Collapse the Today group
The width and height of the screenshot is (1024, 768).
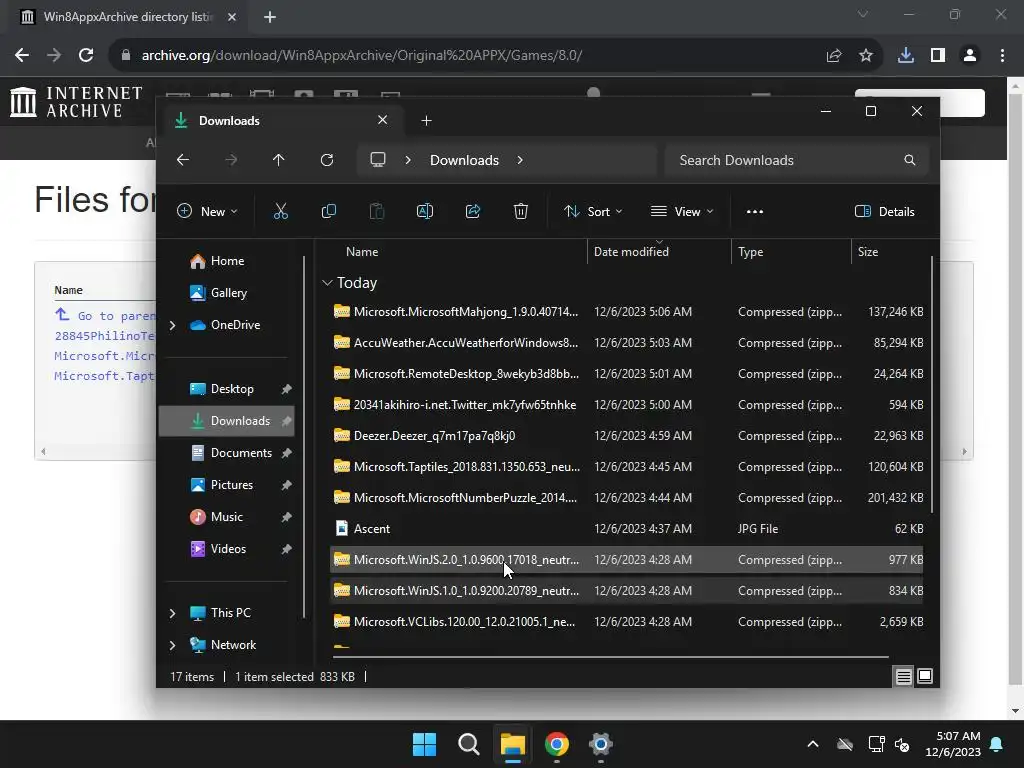pos(327,283)
